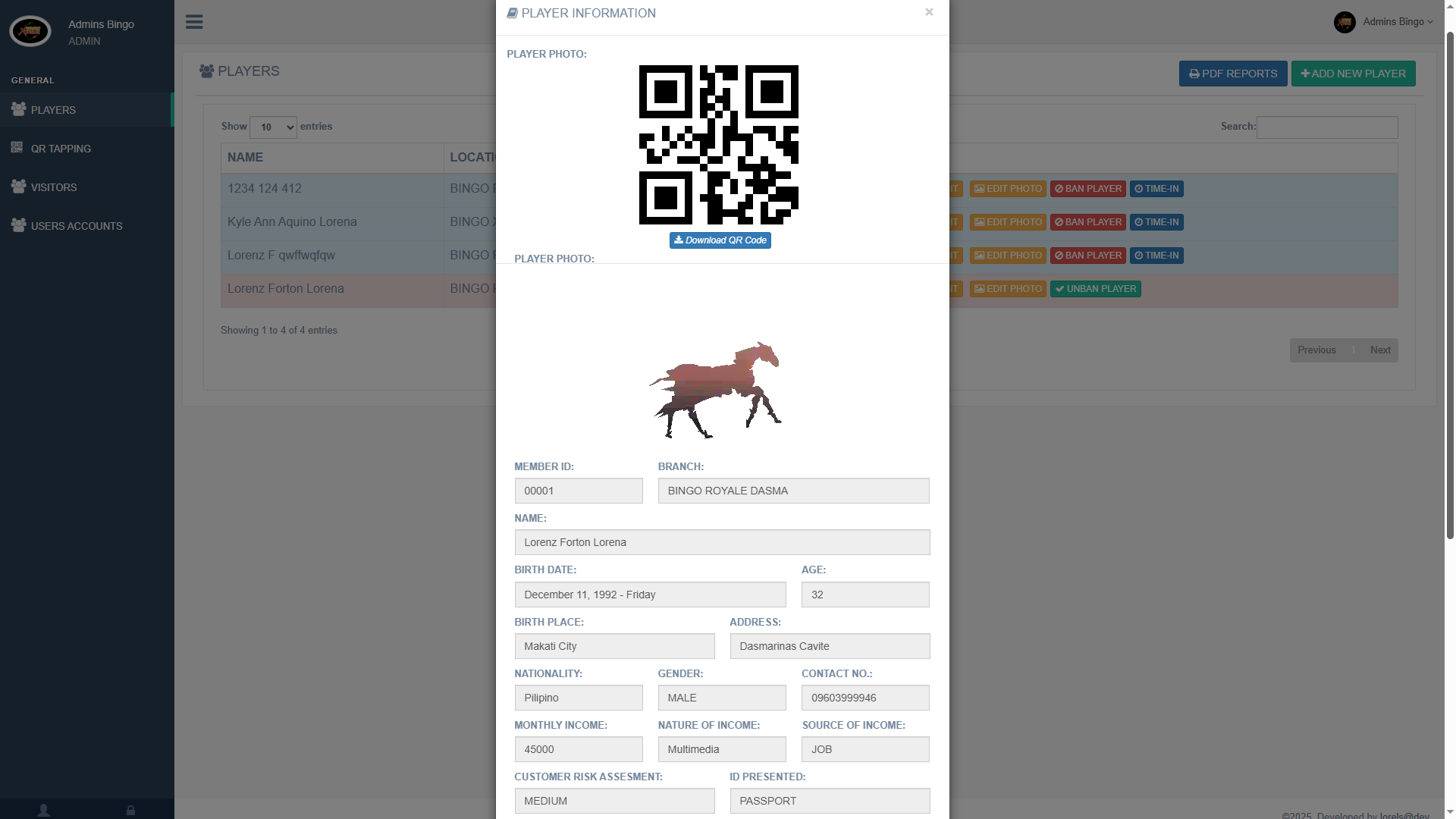Click Time-In for Kyle Ann Aquino Lorena
Image resolution: width=1456 pixels, height=819 pixels.
pyautogui.click(x=1156, y=222)
